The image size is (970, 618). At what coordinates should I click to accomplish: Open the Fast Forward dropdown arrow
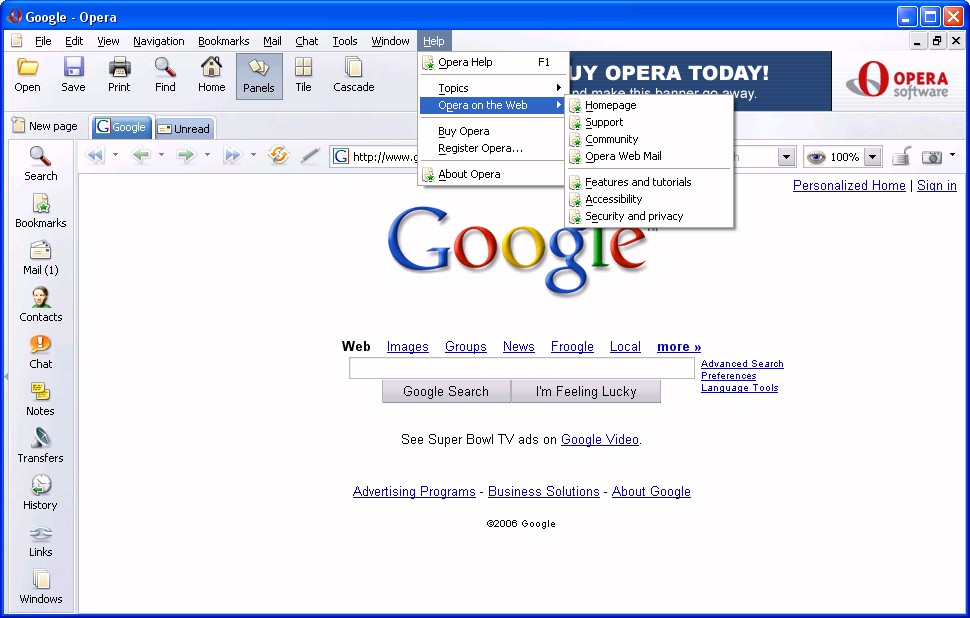[253, 155]
